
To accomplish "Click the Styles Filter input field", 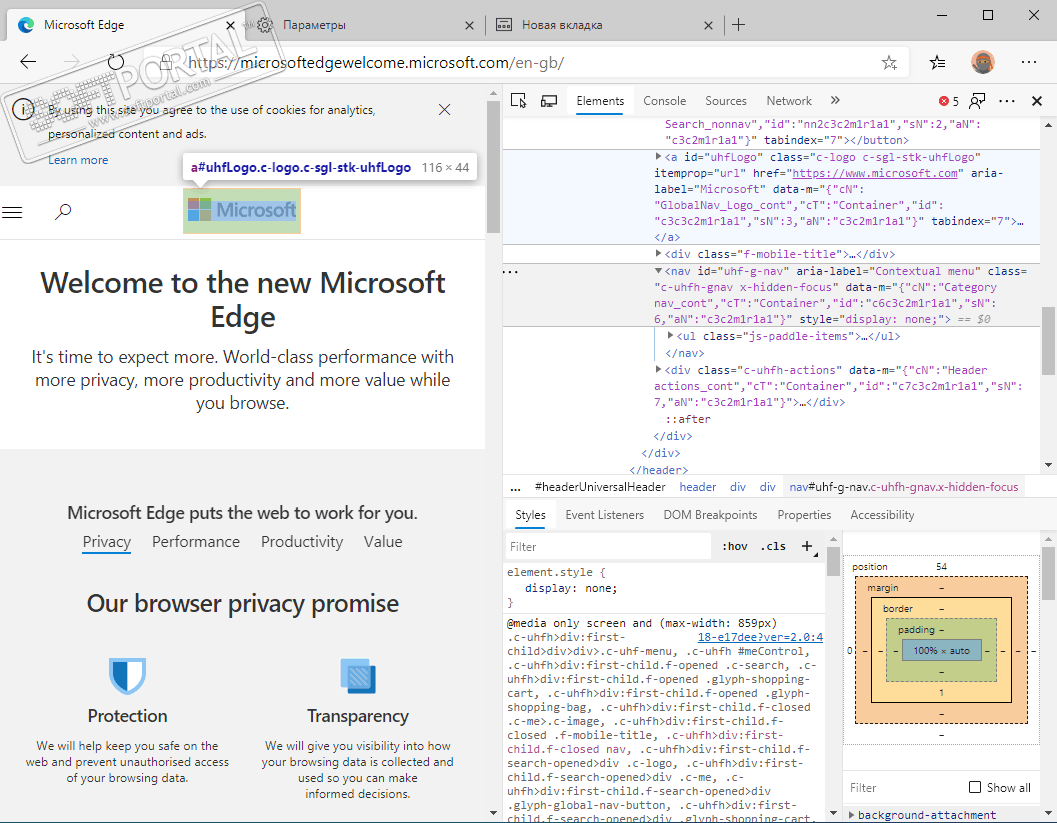I will (608, 547).
